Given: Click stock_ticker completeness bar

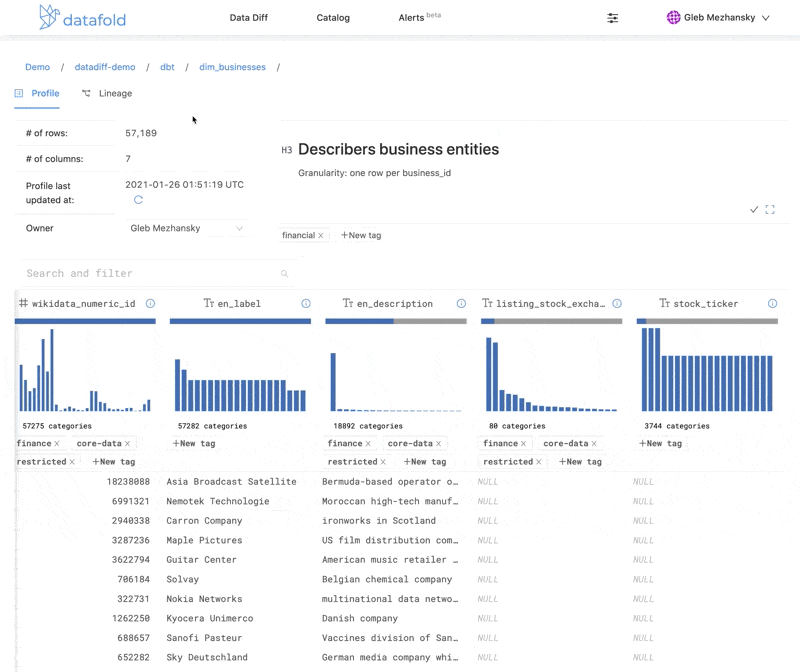Looking at the screenshot, I should tap(707, 321).
